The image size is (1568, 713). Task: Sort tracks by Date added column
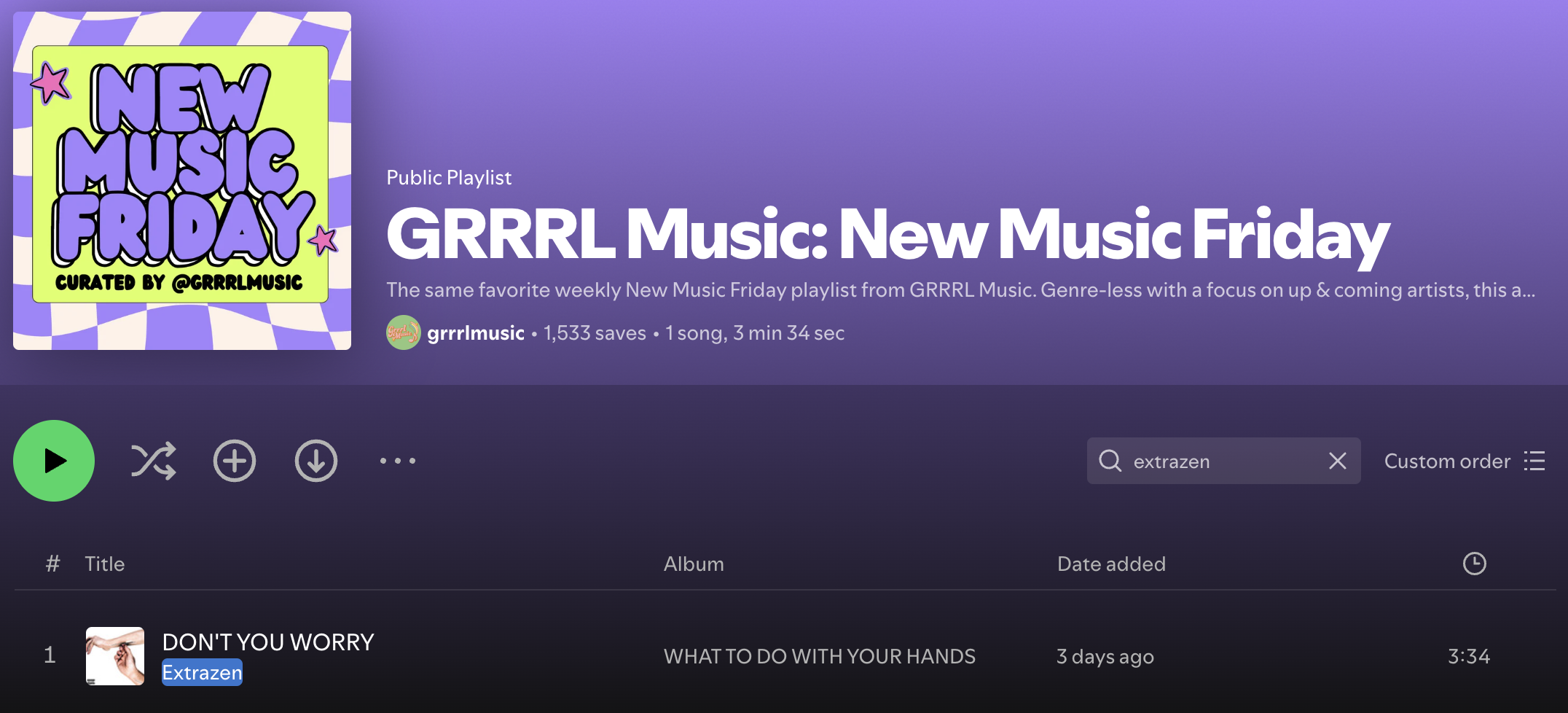point(1111,564)
